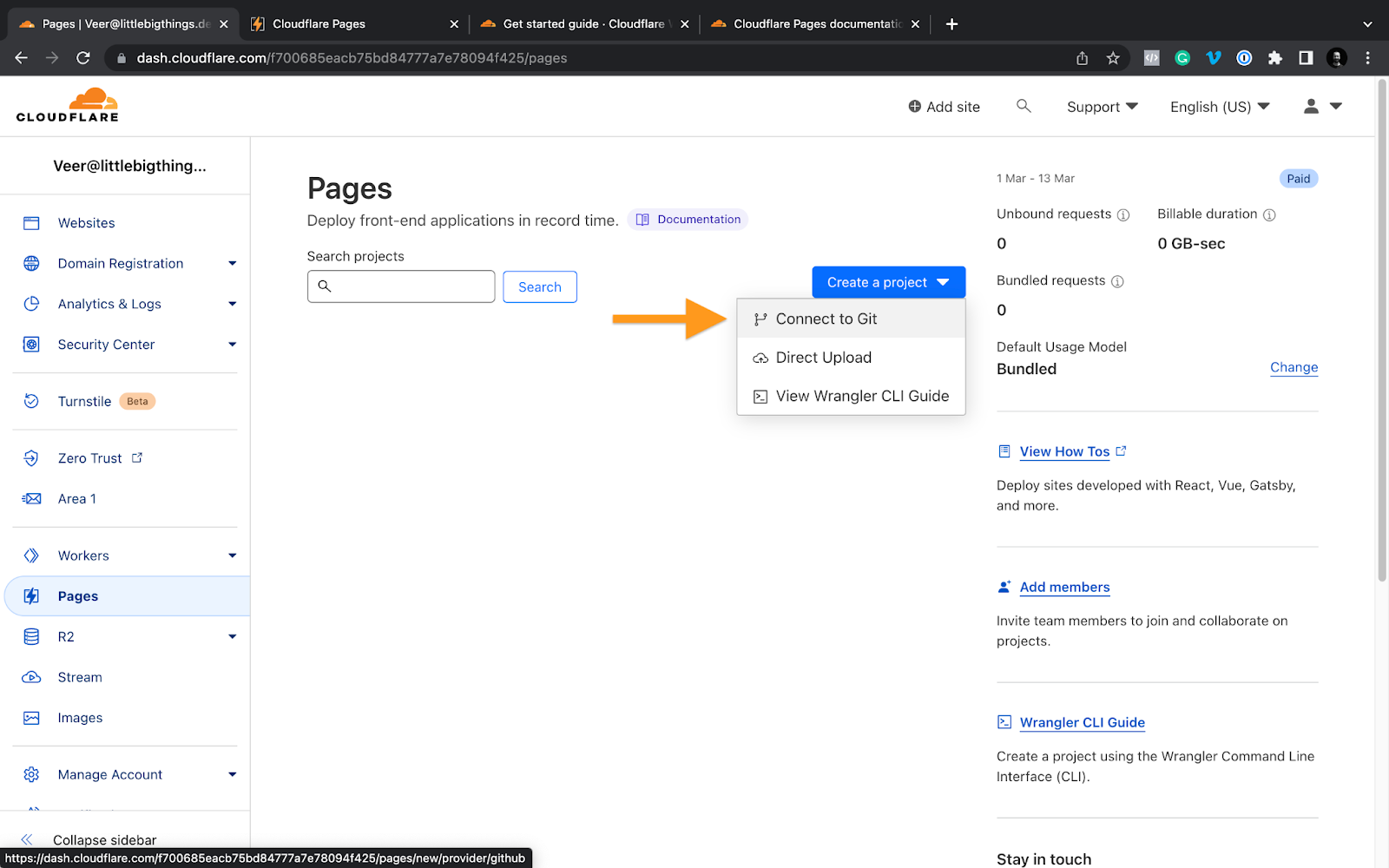Click the info icon next to Billable duration

point(1269,214)
